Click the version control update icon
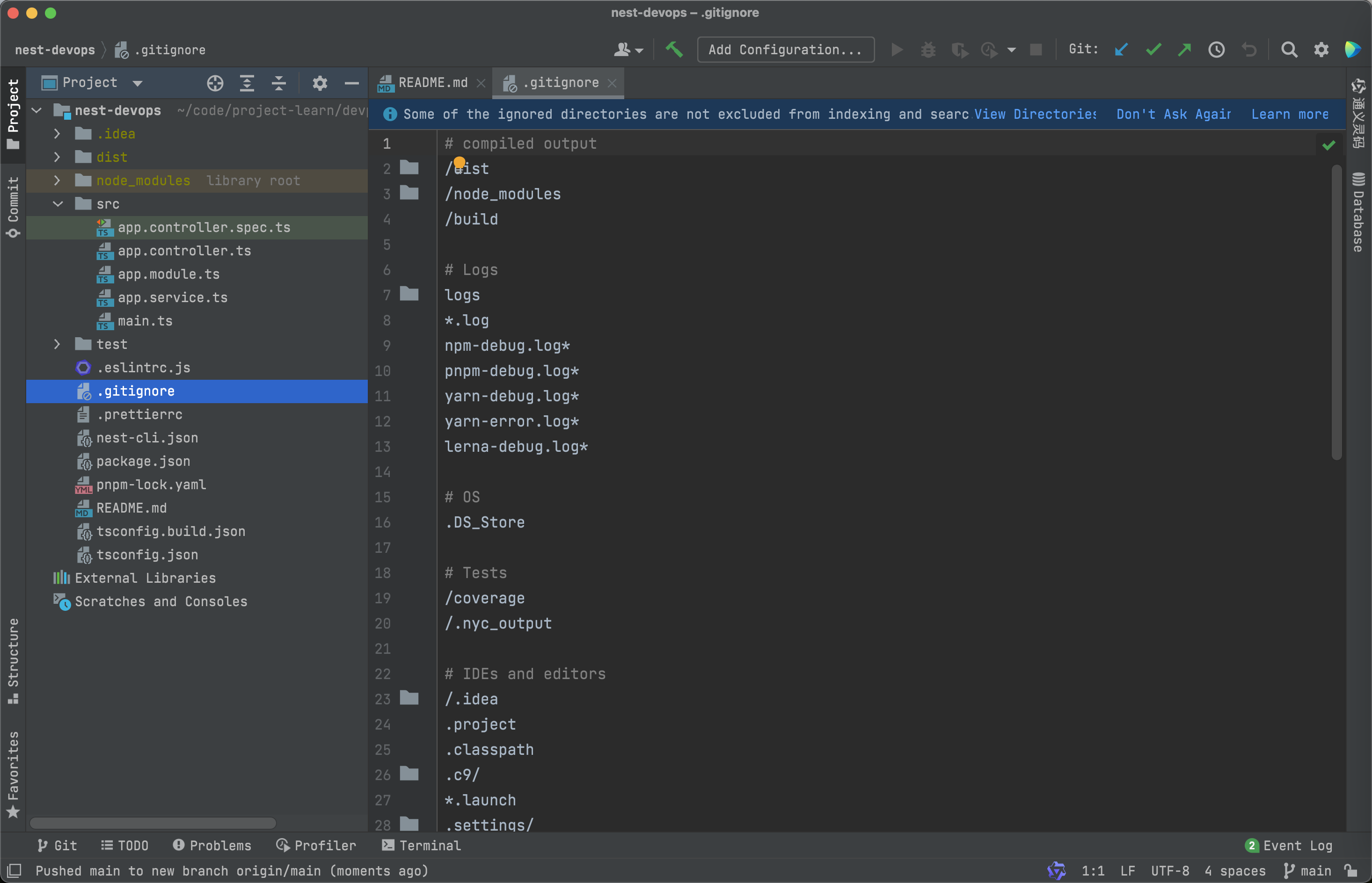This screenshot has height=883, width=1372. click(1121, 50)
